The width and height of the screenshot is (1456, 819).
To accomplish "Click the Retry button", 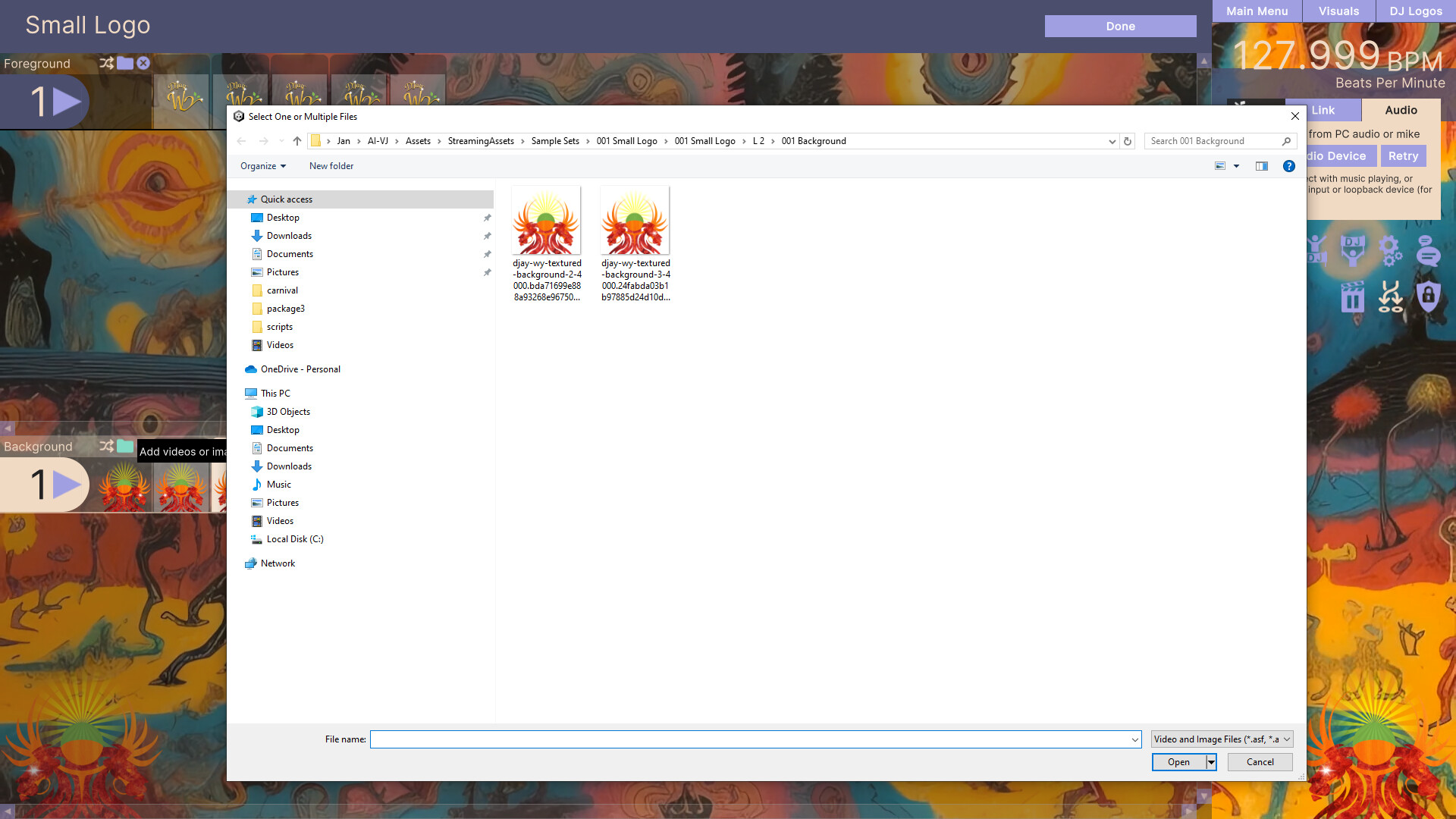I will [x=1403, y=155].
